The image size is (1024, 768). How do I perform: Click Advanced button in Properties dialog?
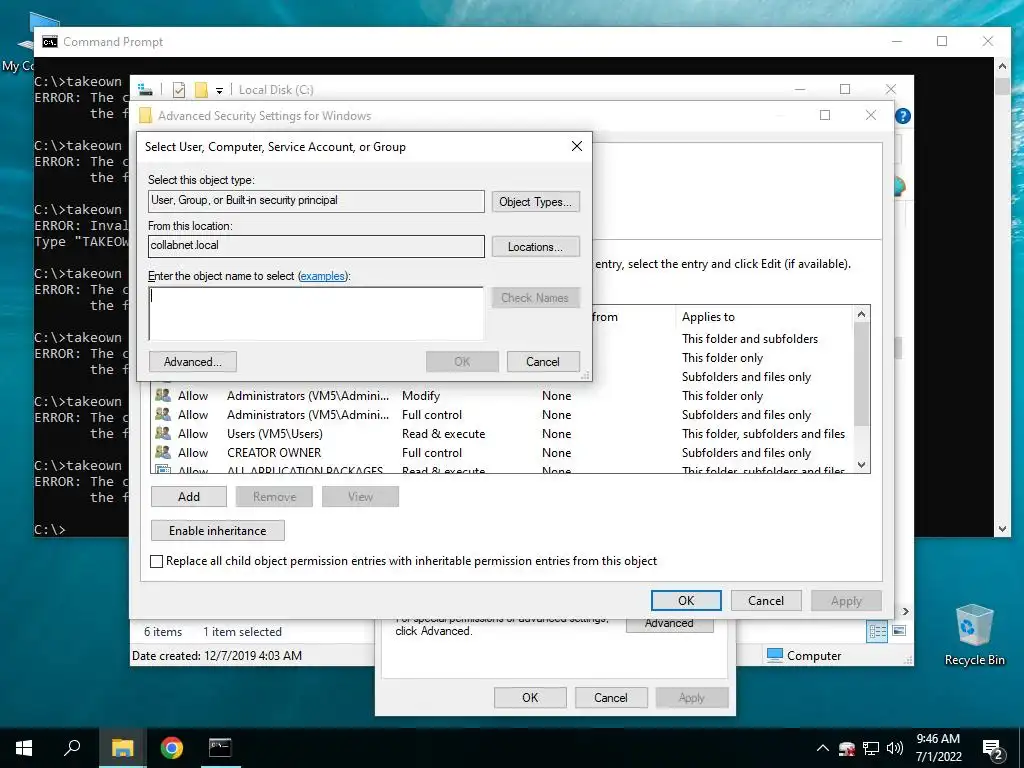(x=669, y=625)
